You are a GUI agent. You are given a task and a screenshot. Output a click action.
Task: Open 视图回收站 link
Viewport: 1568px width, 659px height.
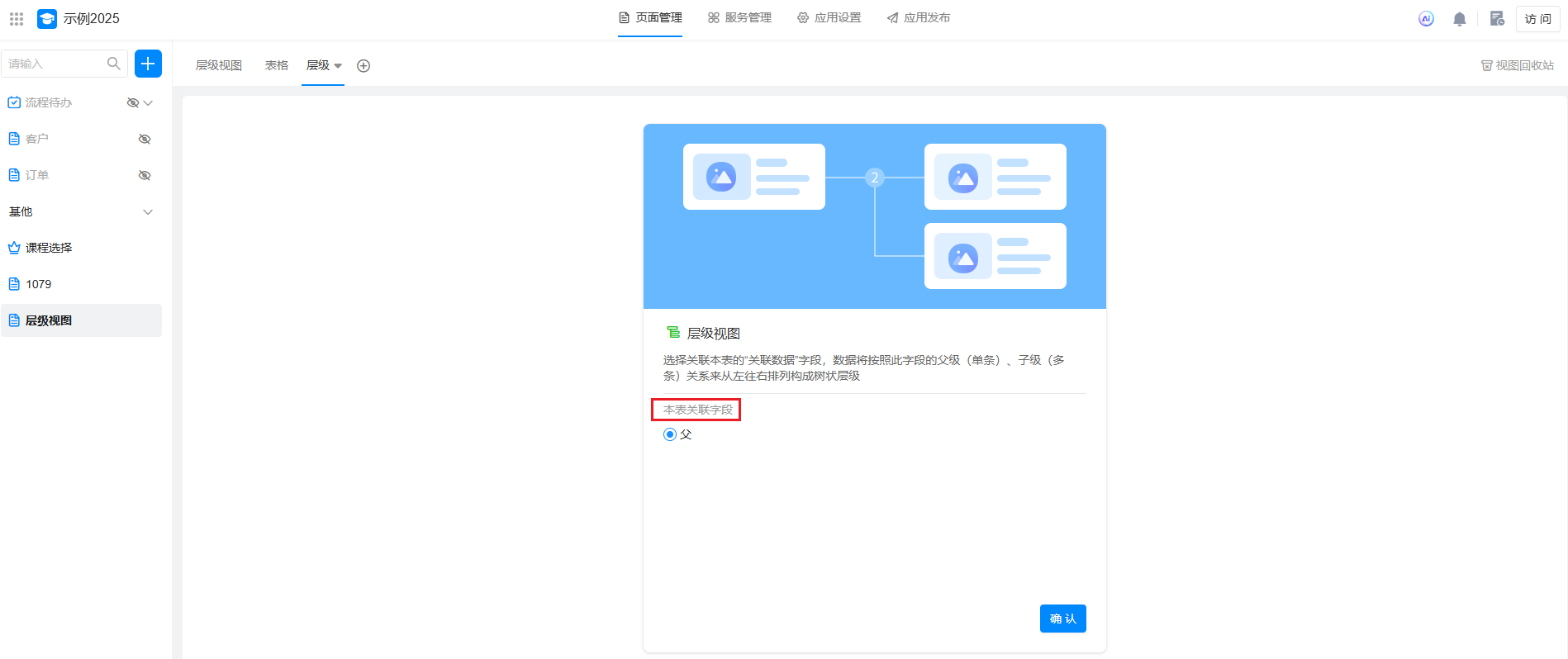point(1518,65)
